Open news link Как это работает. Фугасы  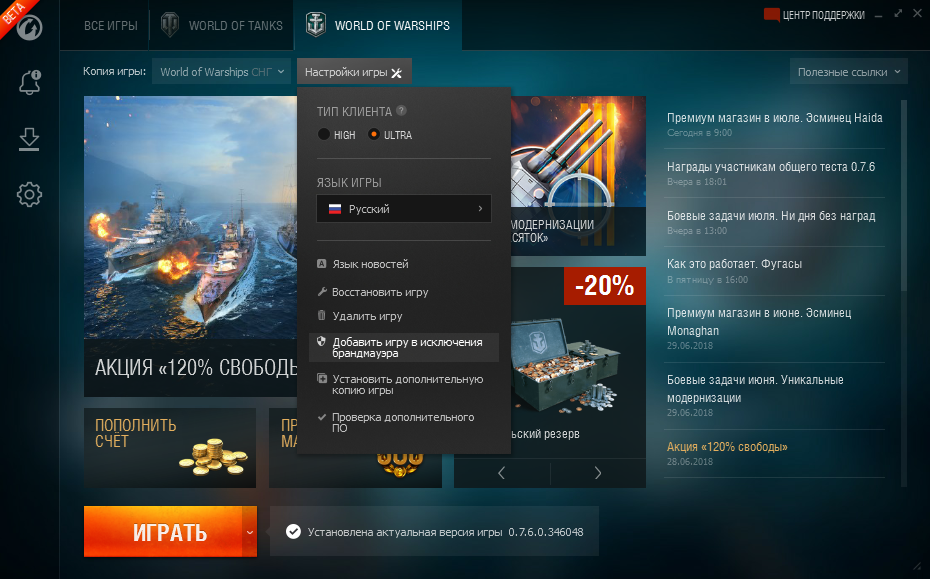click(734, 263)
